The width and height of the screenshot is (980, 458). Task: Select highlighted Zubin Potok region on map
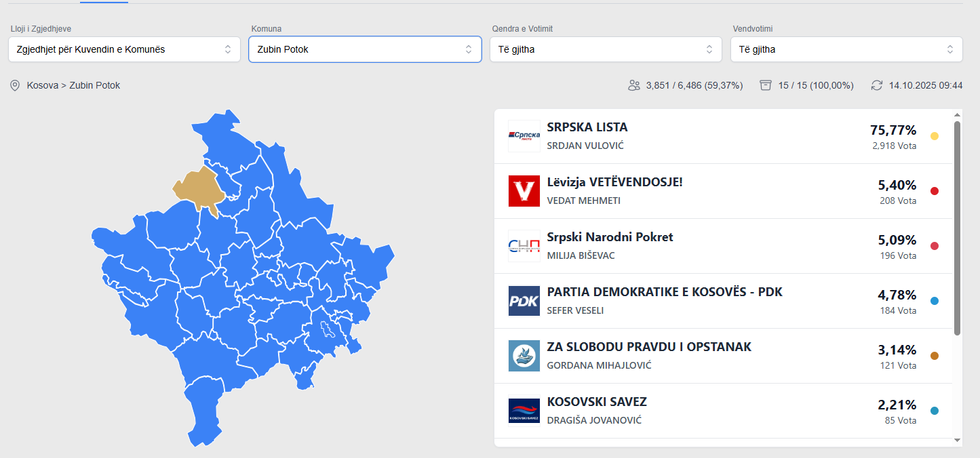[199, 188]
